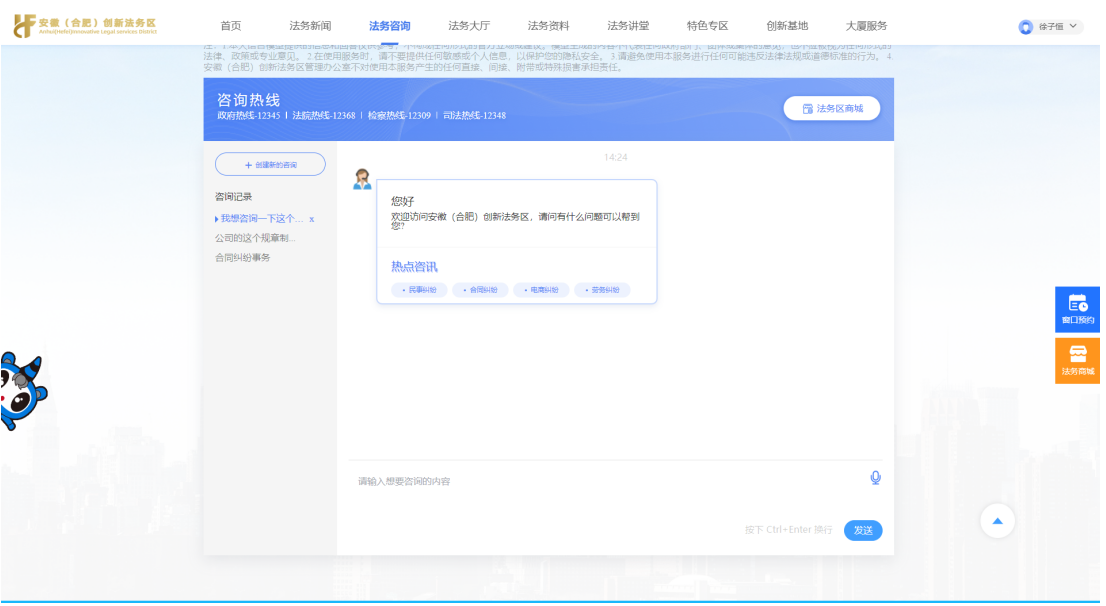
Task: Open the 窗口预约 side shortcut
Action: [x=1077, y=310]
